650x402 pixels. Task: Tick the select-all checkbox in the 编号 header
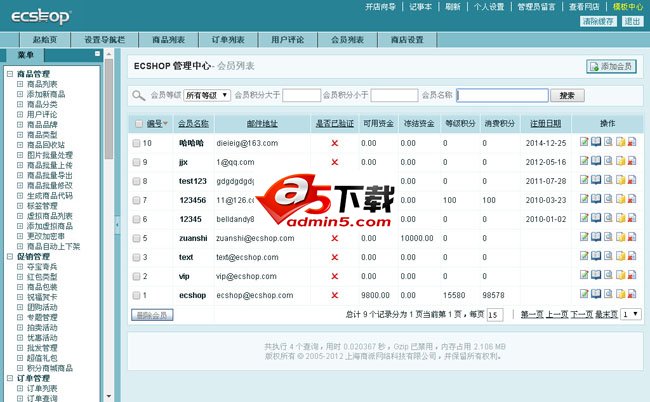tap(139, 124)
